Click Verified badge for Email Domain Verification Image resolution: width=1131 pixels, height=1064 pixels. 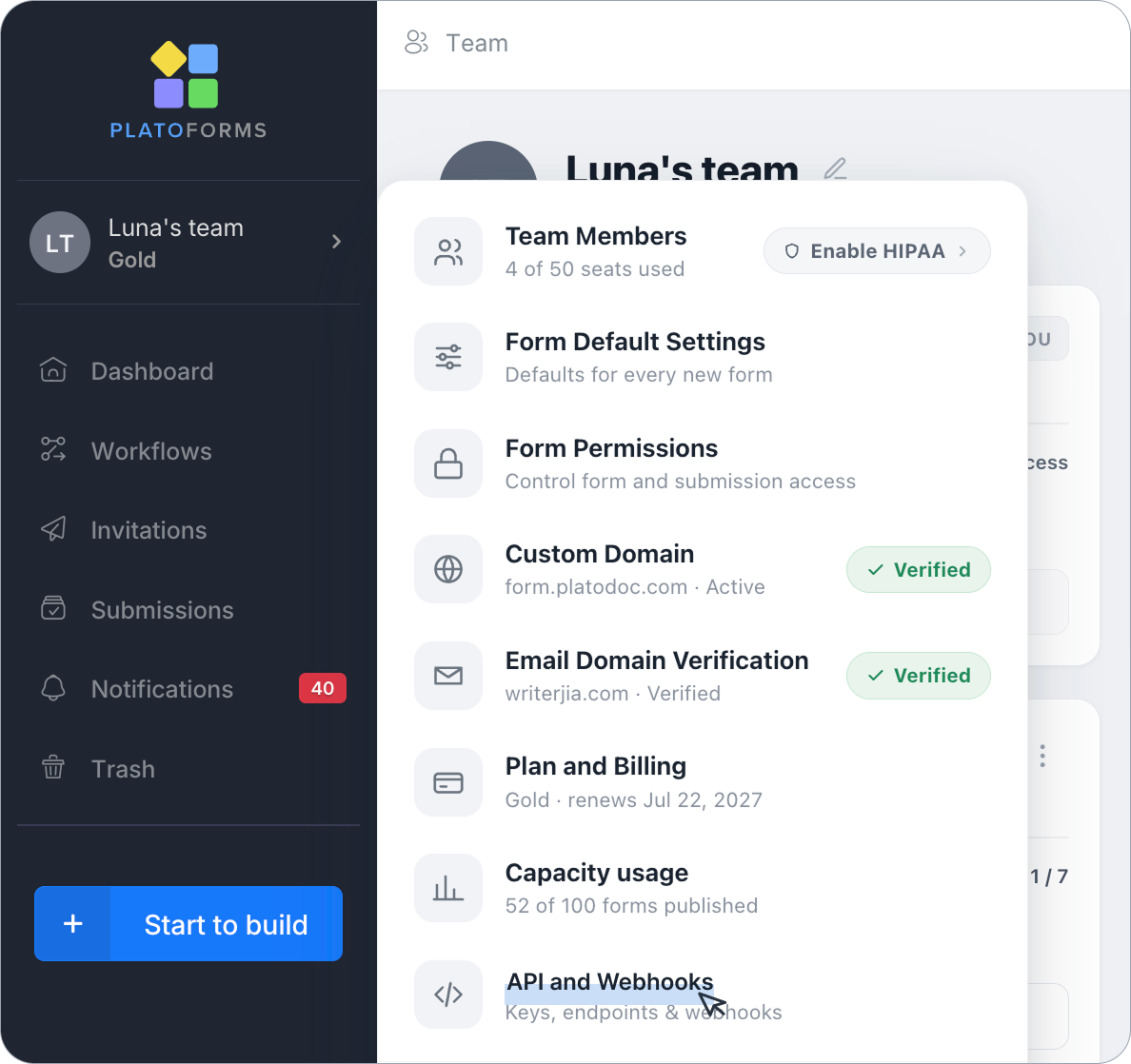pos(918,676)
